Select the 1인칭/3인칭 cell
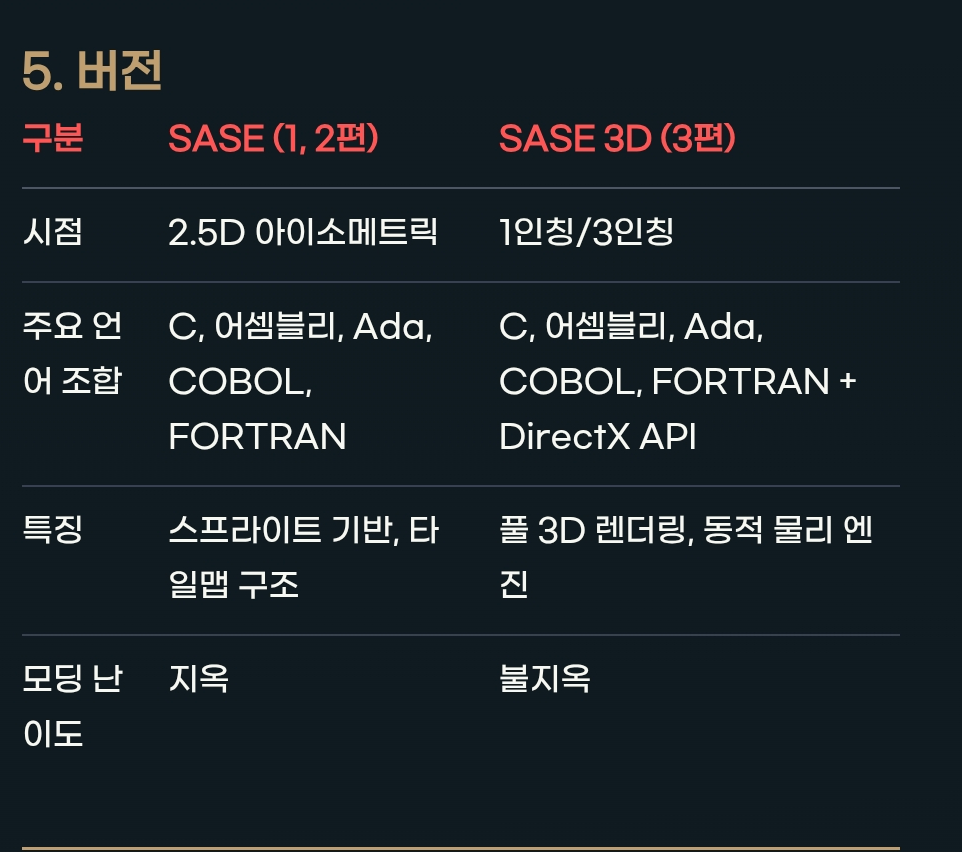 (x=586, y=233)
